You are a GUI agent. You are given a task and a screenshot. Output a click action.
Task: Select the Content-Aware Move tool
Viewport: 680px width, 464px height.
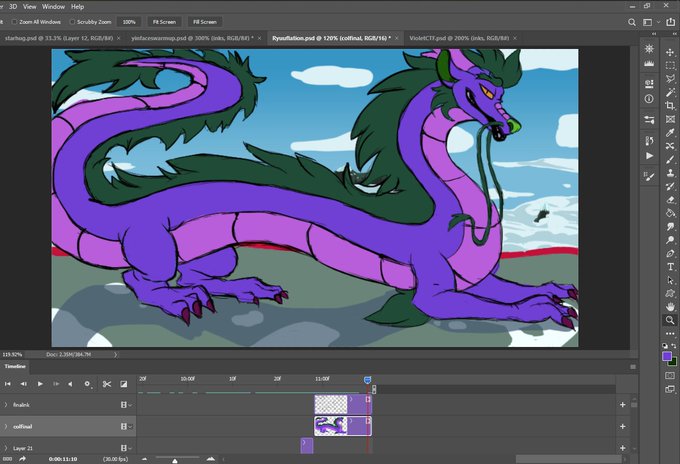tap(670, 146)
